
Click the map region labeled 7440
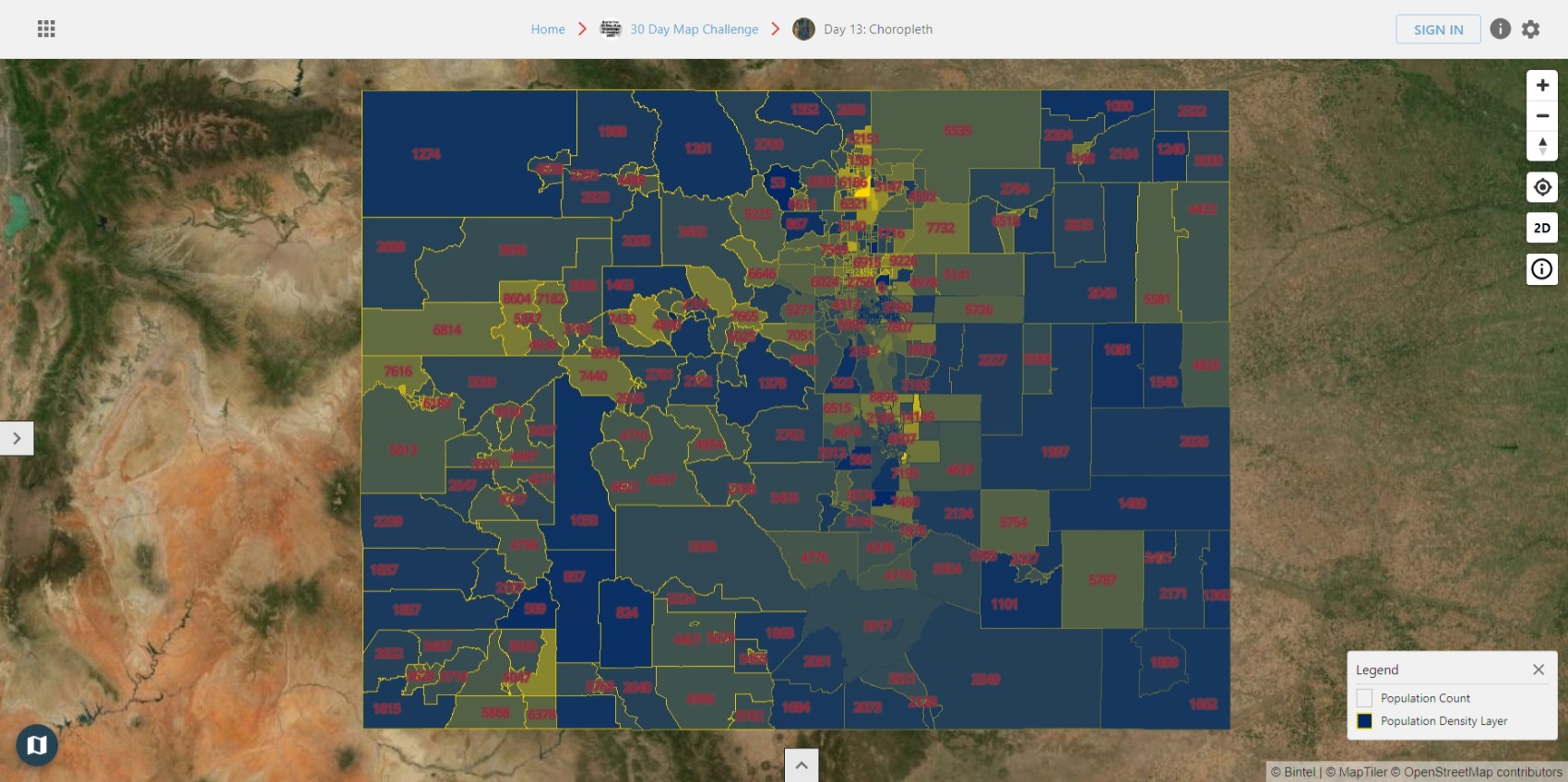point(593,375)
